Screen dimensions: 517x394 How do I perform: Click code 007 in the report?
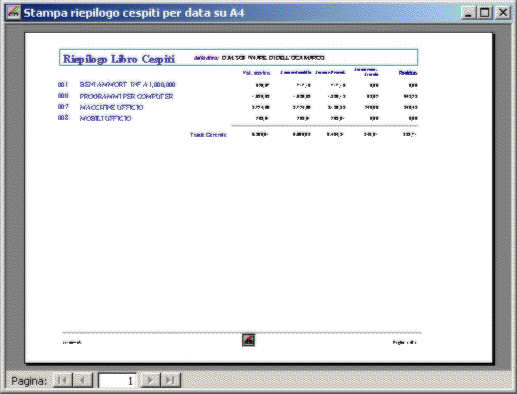(63, 107)
